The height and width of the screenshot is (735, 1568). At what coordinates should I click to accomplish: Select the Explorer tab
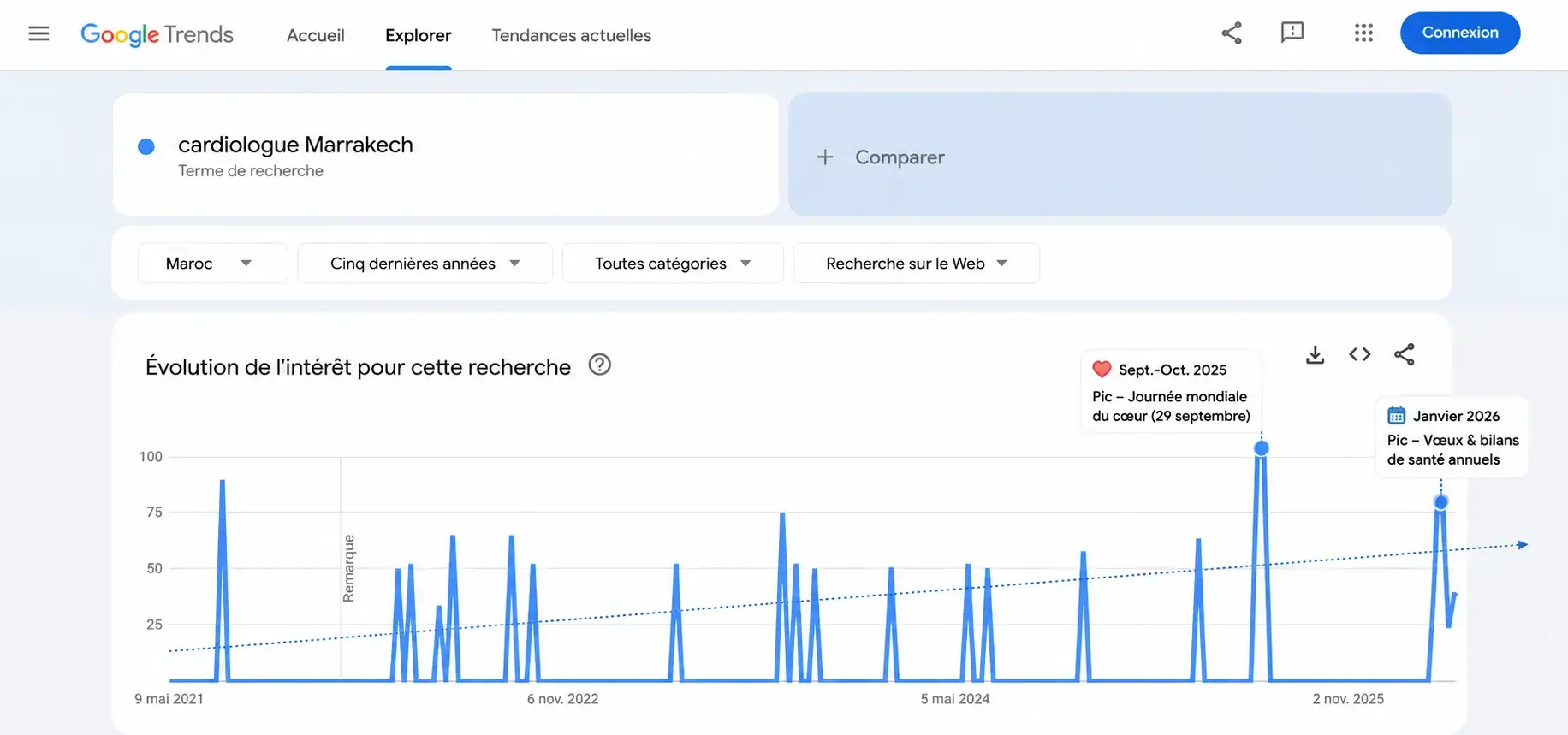[x=419, y=35]
